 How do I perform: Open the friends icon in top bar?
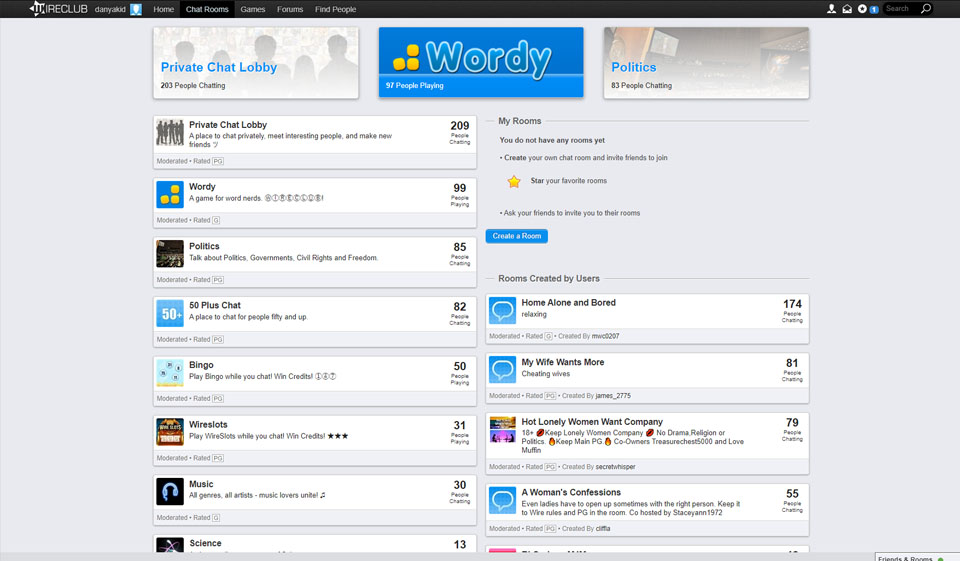click(832, 9)
